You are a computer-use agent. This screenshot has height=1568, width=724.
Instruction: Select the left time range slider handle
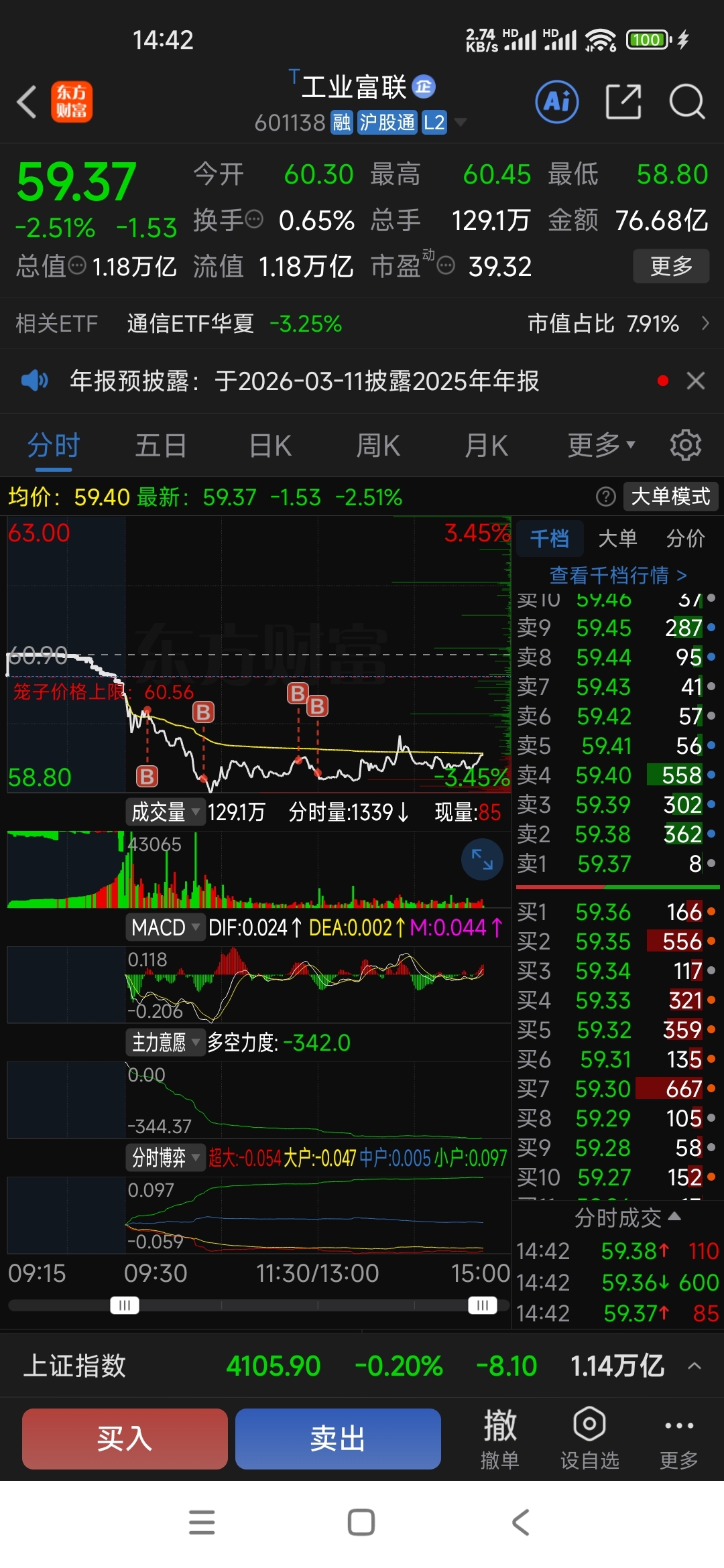125,1305
